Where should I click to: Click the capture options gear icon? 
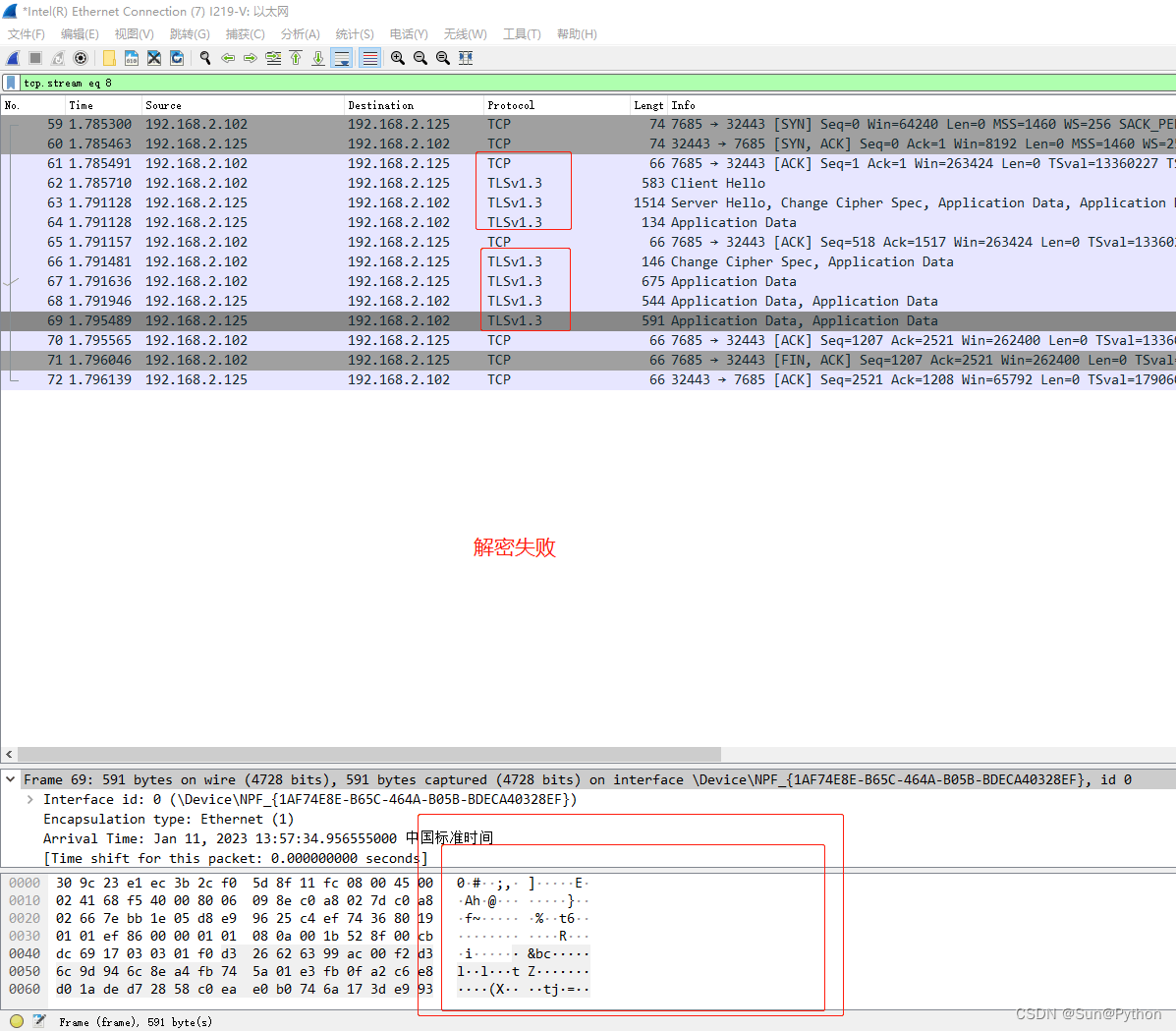pyautogui.click(x=81, y=58)
